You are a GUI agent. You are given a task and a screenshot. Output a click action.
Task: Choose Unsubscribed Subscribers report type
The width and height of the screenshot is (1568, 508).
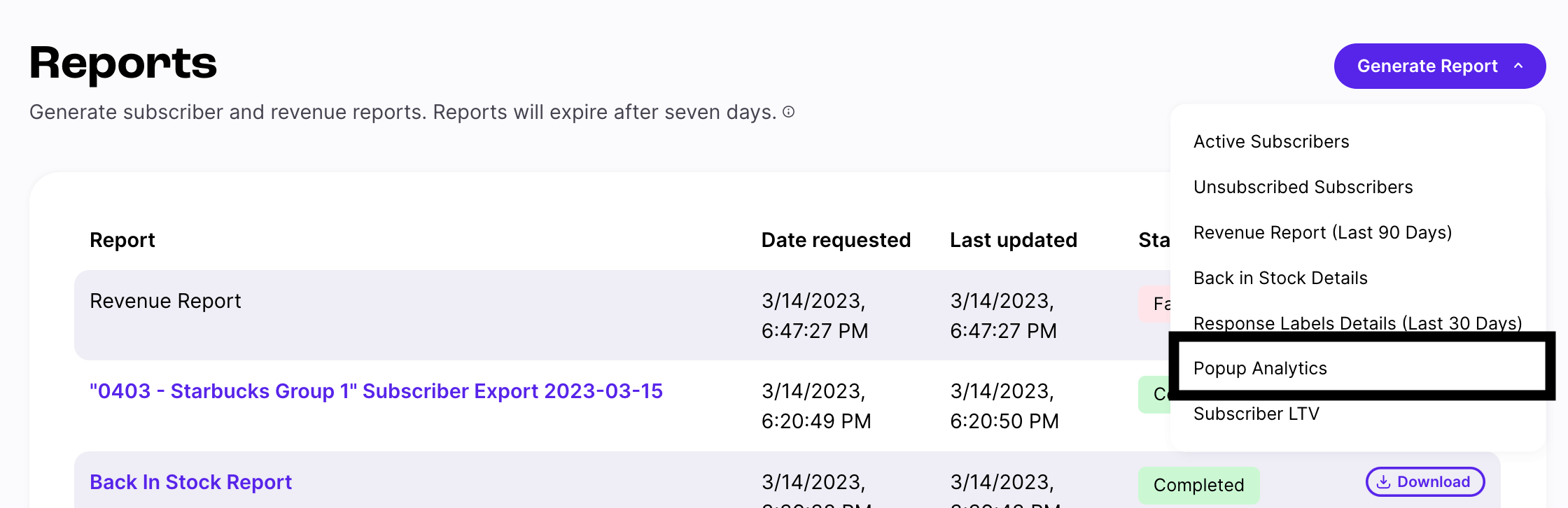[1303, 187]
